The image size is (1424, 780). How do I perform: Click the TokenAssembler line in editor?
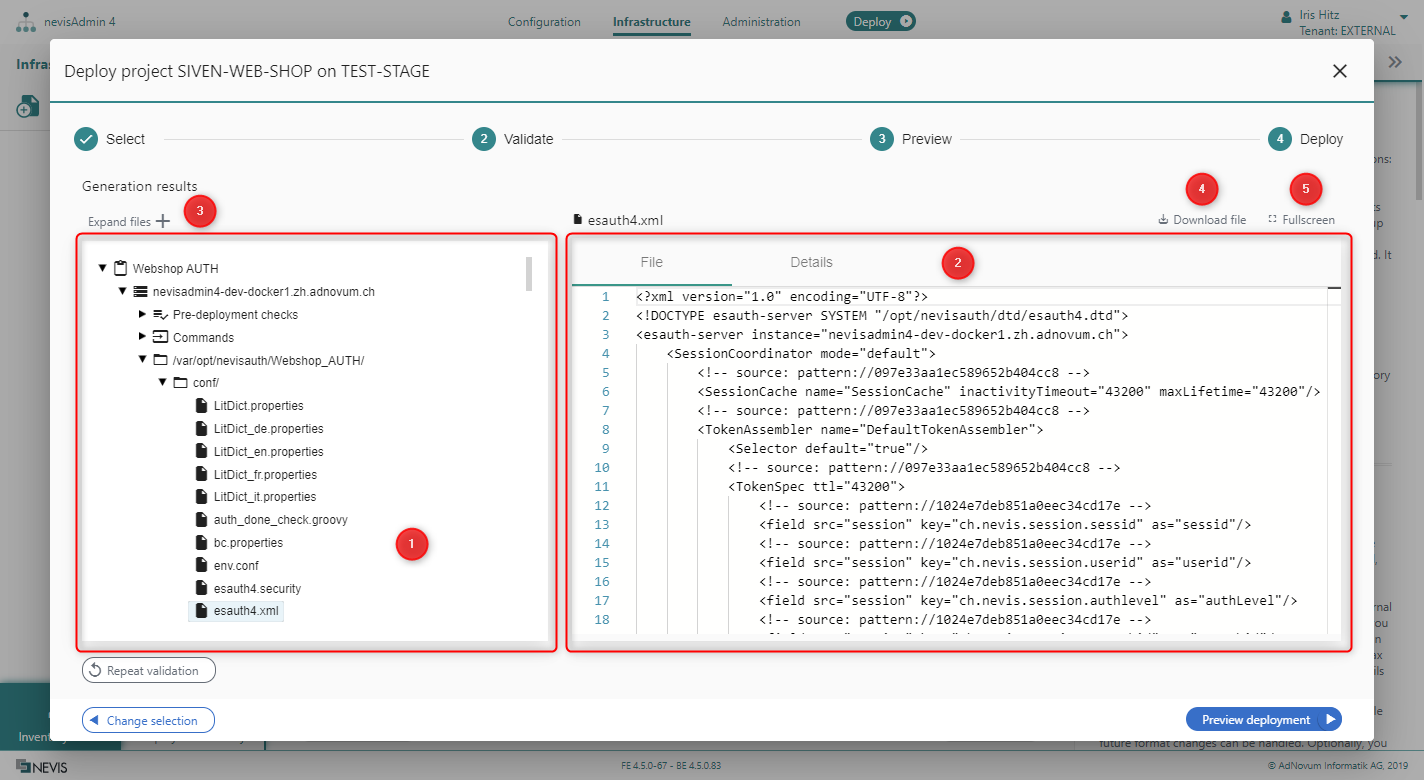pyautogui.click(x=870, y=430)
